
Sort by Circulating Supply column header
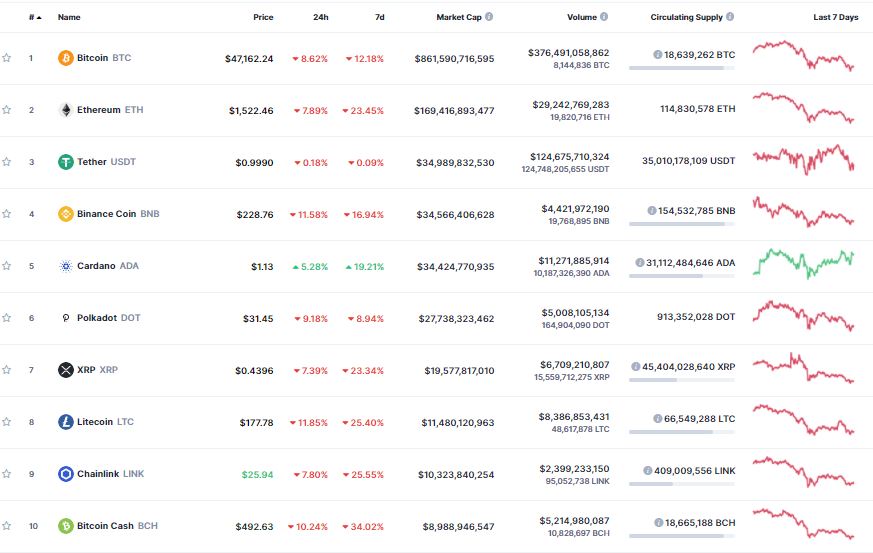coord(686,17)
